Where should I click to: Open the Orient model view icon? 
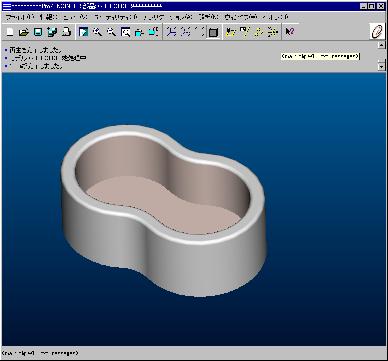139,32
